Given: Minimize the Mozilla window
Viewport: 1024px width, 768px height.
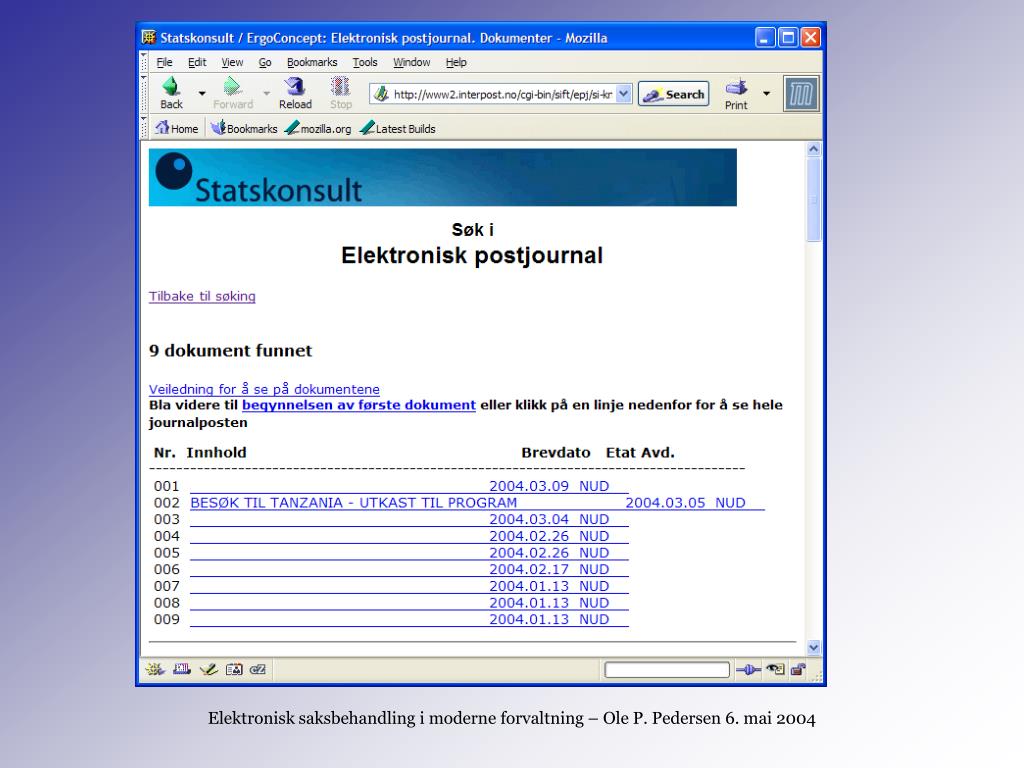Looking at the screenshot, I should click(765, 37).
